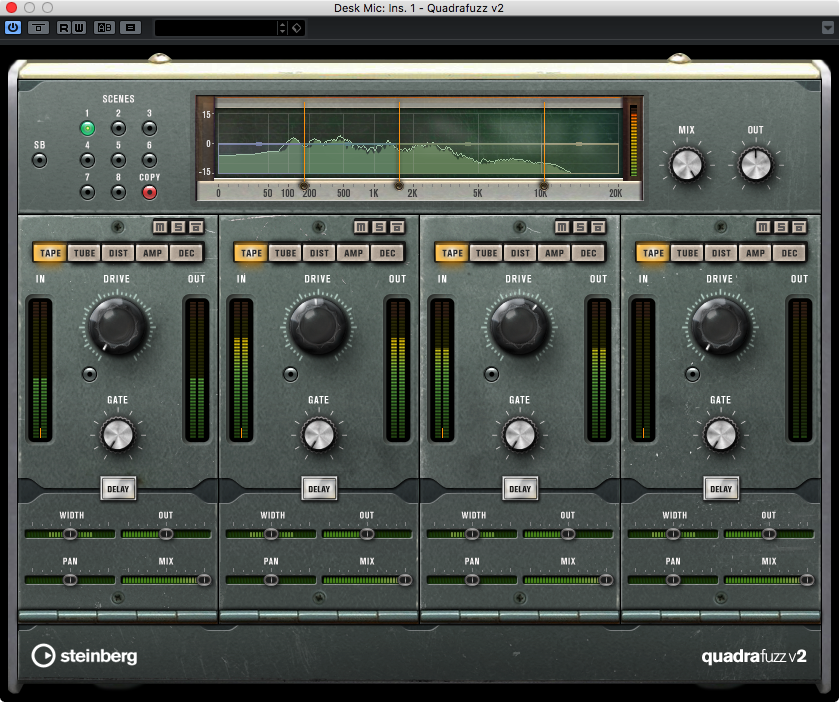839x702 pixels.
Task: Solo band 4 with its S button
Action: click(x=781, y=227)
